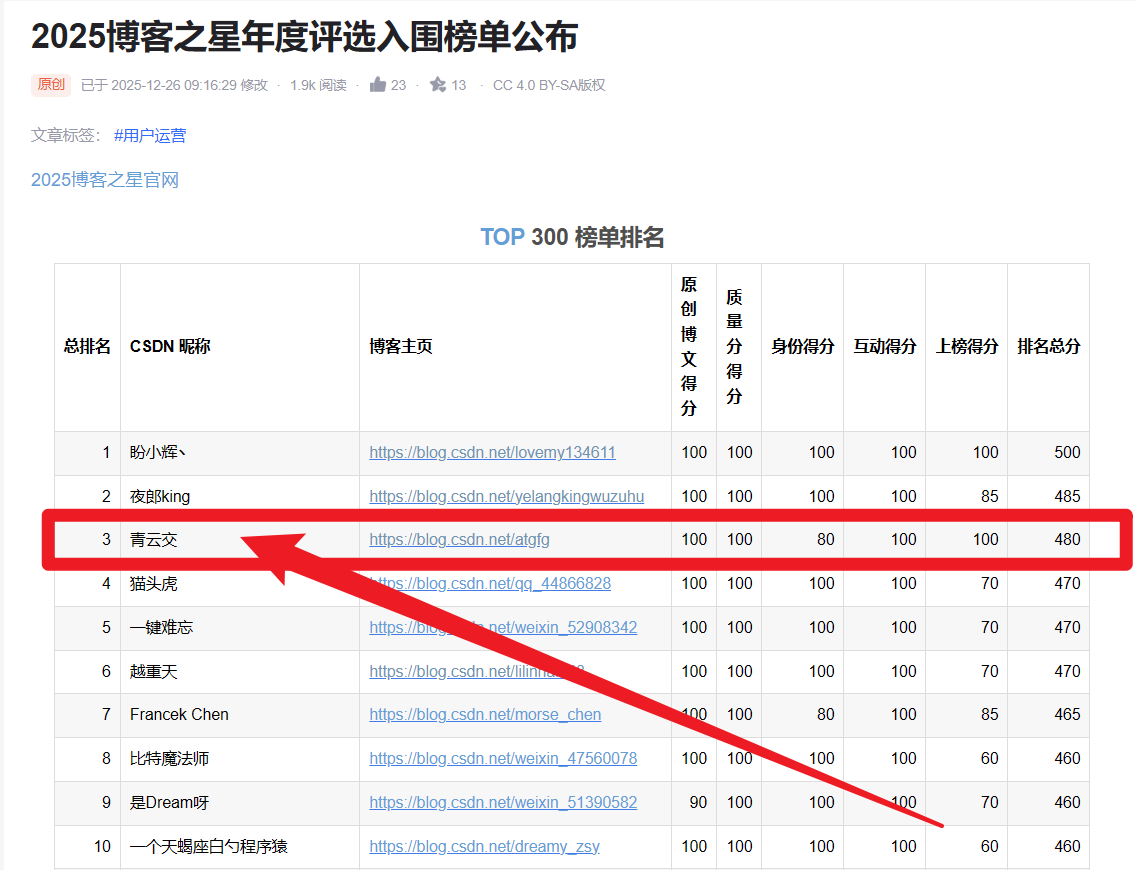Select the nickname 猫头虎
Viewport: 1137px width, 870px height.
point(154,584)
